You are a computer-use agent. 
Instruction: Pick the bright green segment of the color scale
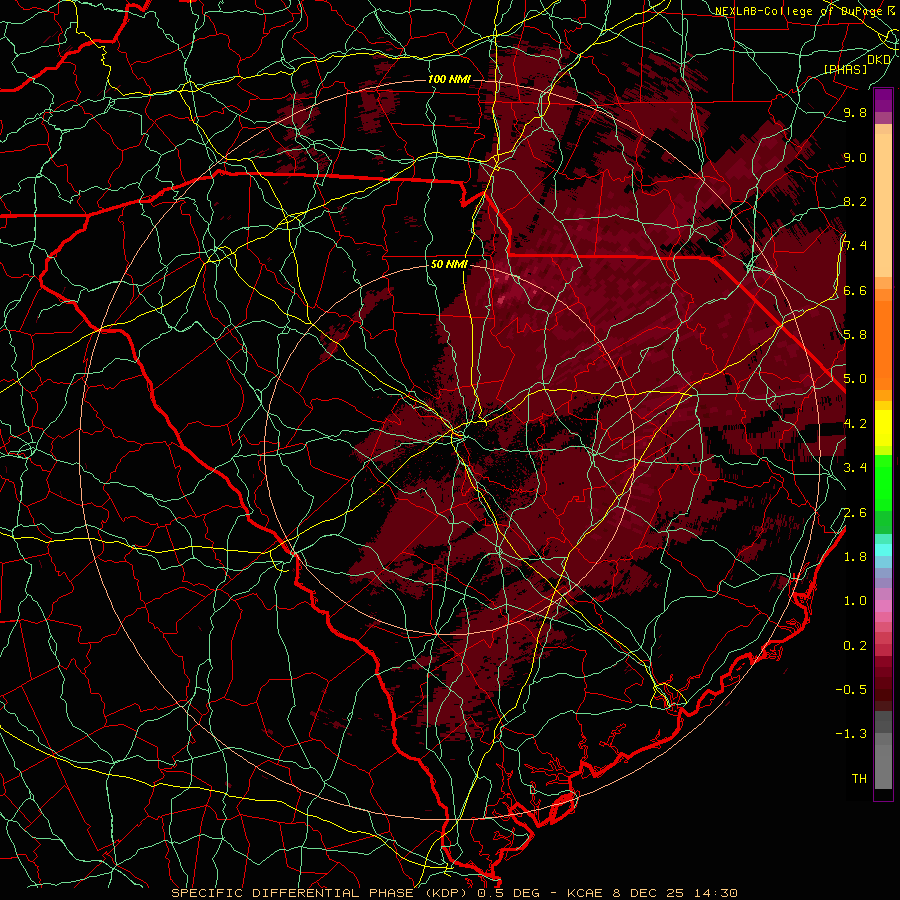point(883,481)
